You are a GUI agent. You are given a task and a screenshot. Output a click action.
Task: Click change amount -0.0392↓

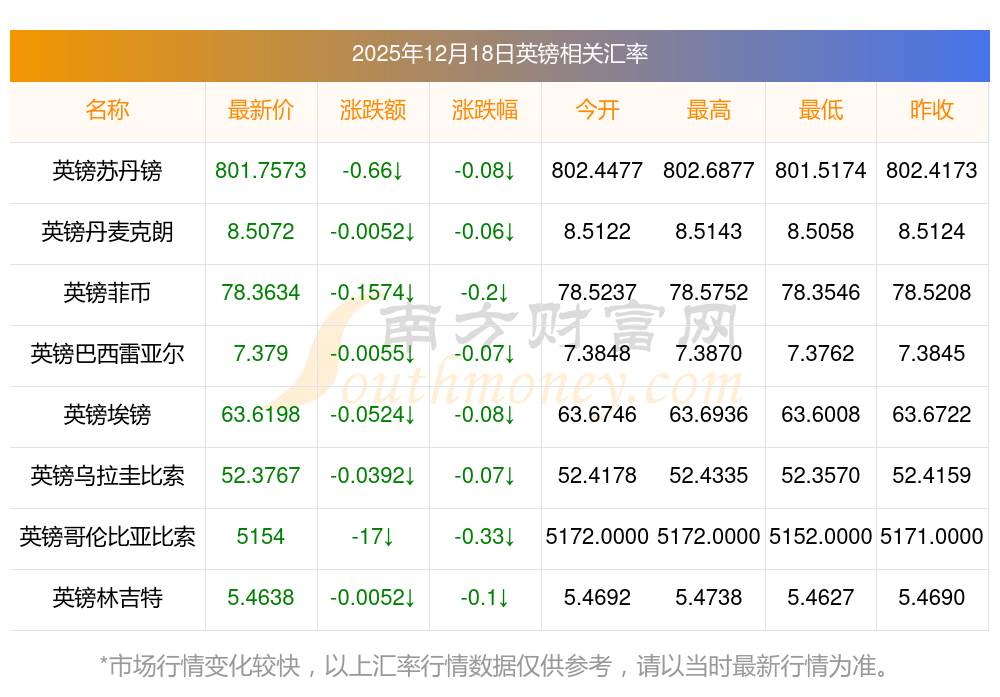point(373,476)
